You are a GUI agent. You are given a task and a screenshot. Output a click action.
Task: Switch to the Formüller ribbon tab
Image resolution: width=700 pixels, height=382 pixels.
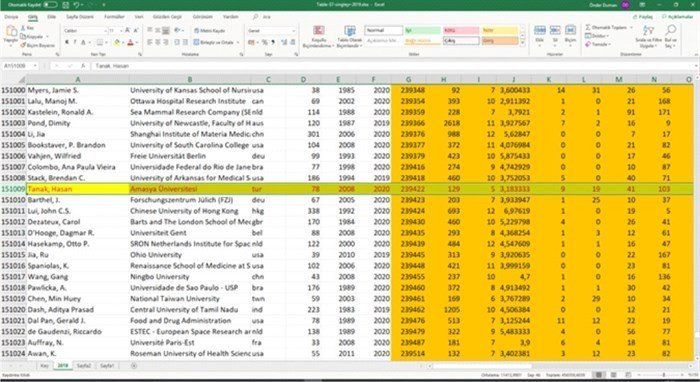click(114, 17)
